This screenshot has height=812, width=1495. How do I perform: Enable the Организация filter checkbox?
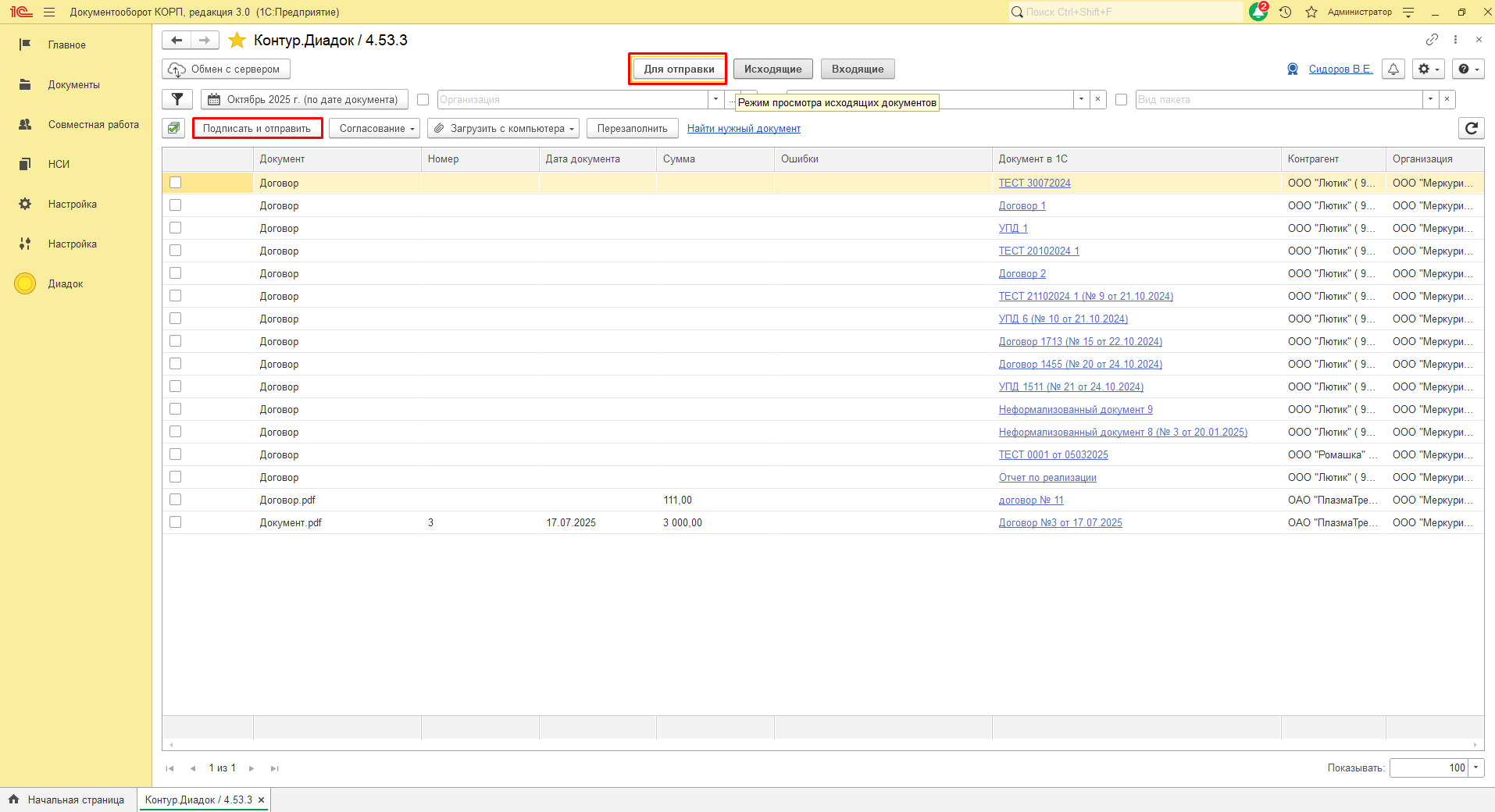(x=423, y=99)
